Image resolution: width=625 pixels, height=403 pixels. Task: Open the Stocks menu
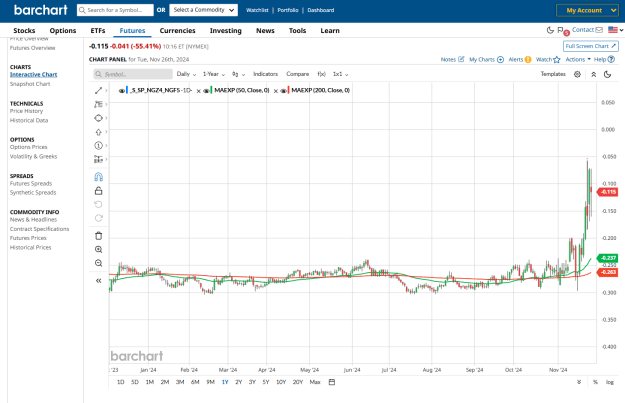(x=24, y=31)
